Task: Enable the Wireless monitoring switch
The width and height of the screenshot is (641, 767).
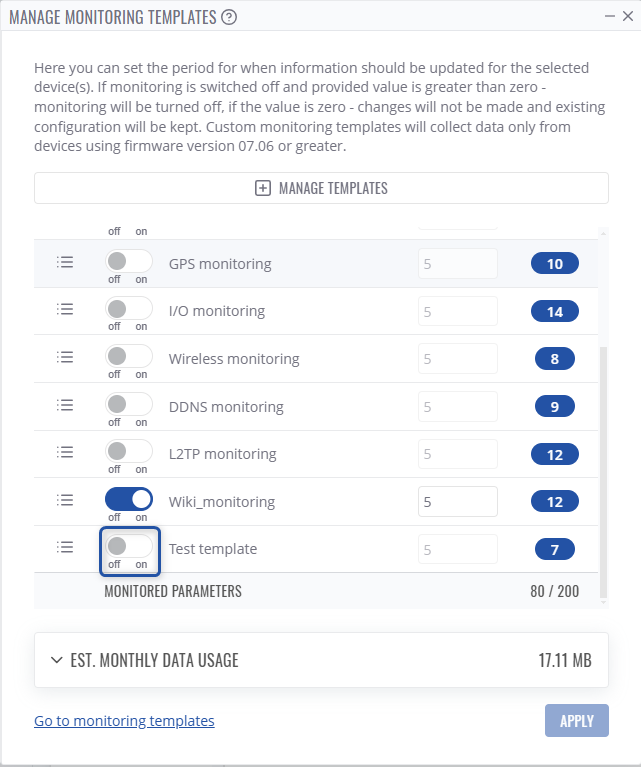Action: 129,356
